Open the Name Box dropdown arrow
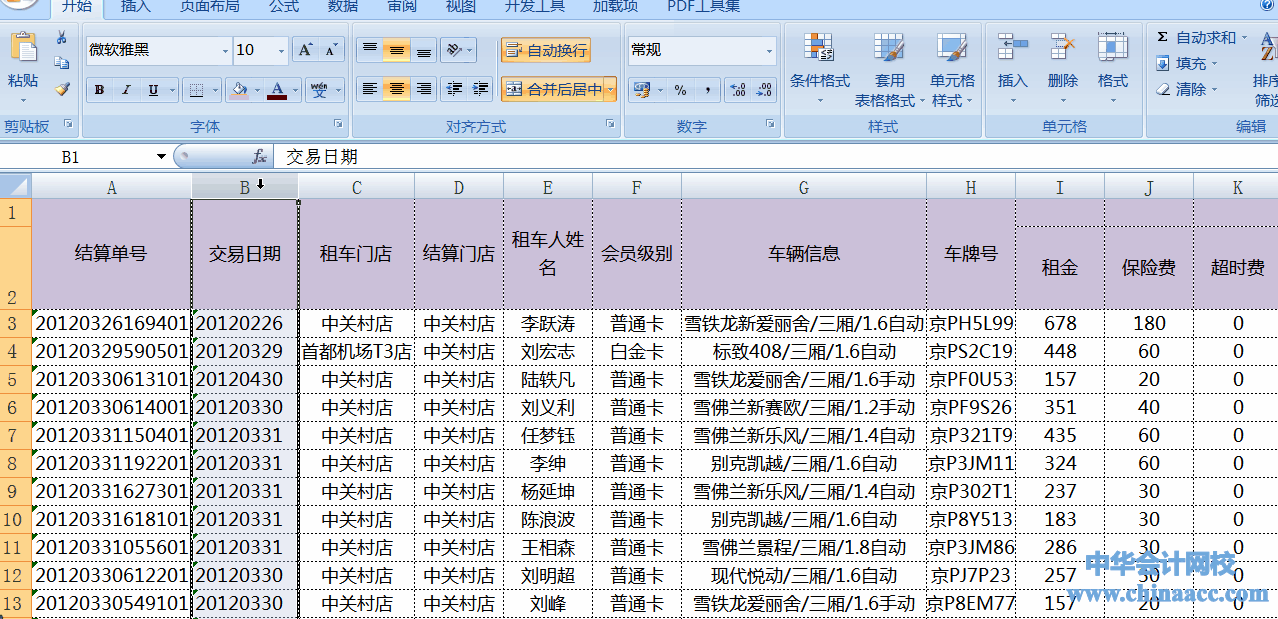The width and height of the screenshot is (1278, 619). (161, 157)
